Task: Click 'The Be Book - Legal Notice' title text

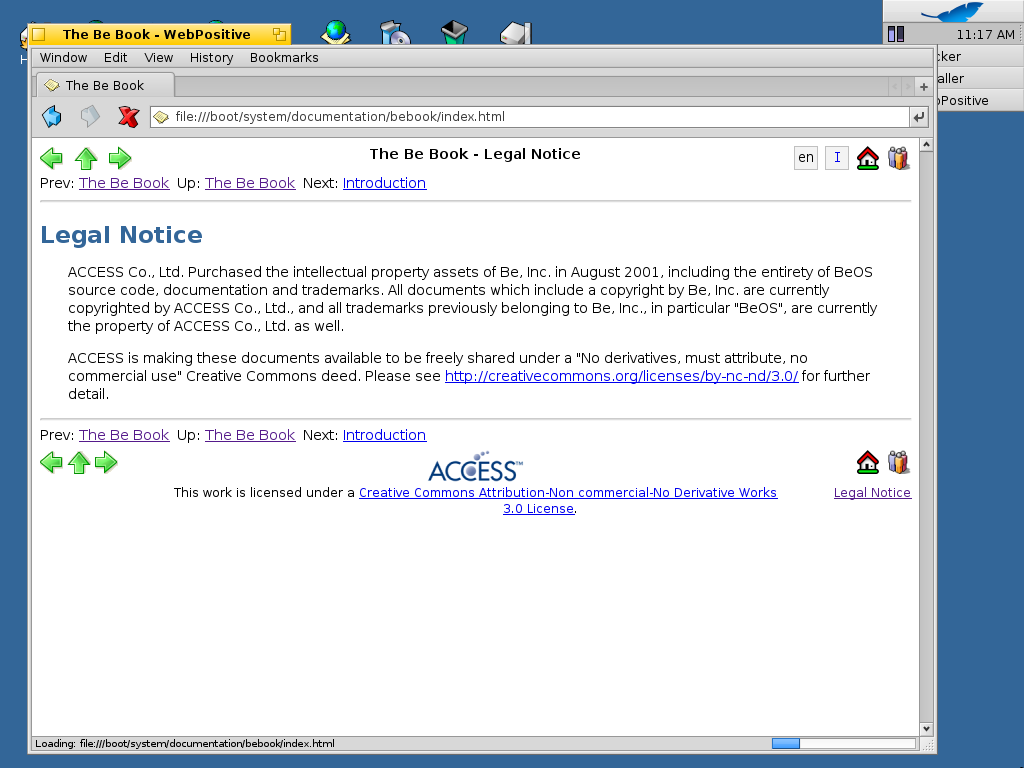Action: (x=475, y=154)
